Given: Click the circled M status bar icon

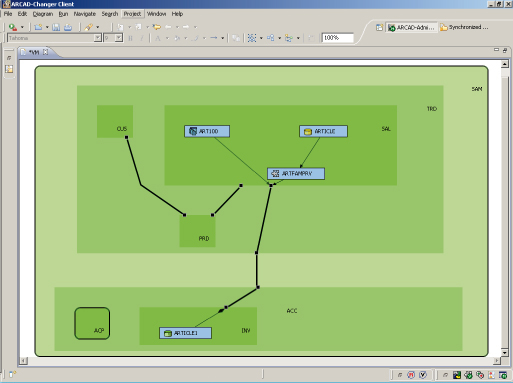Looking at the screenshot, I should (411, 375).
